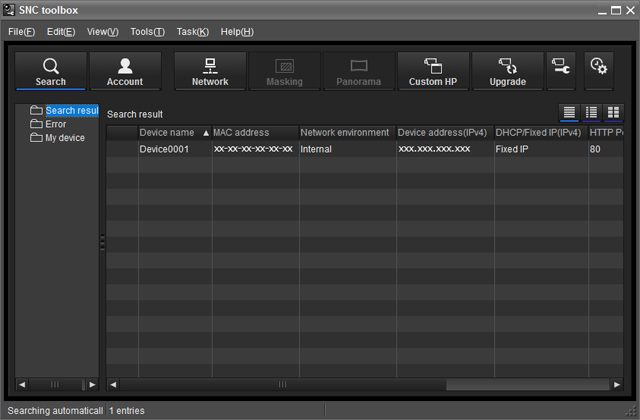This screenshot has height=420, width=640.
Task: Click the Search toolbar button
Action: [50, 71]
